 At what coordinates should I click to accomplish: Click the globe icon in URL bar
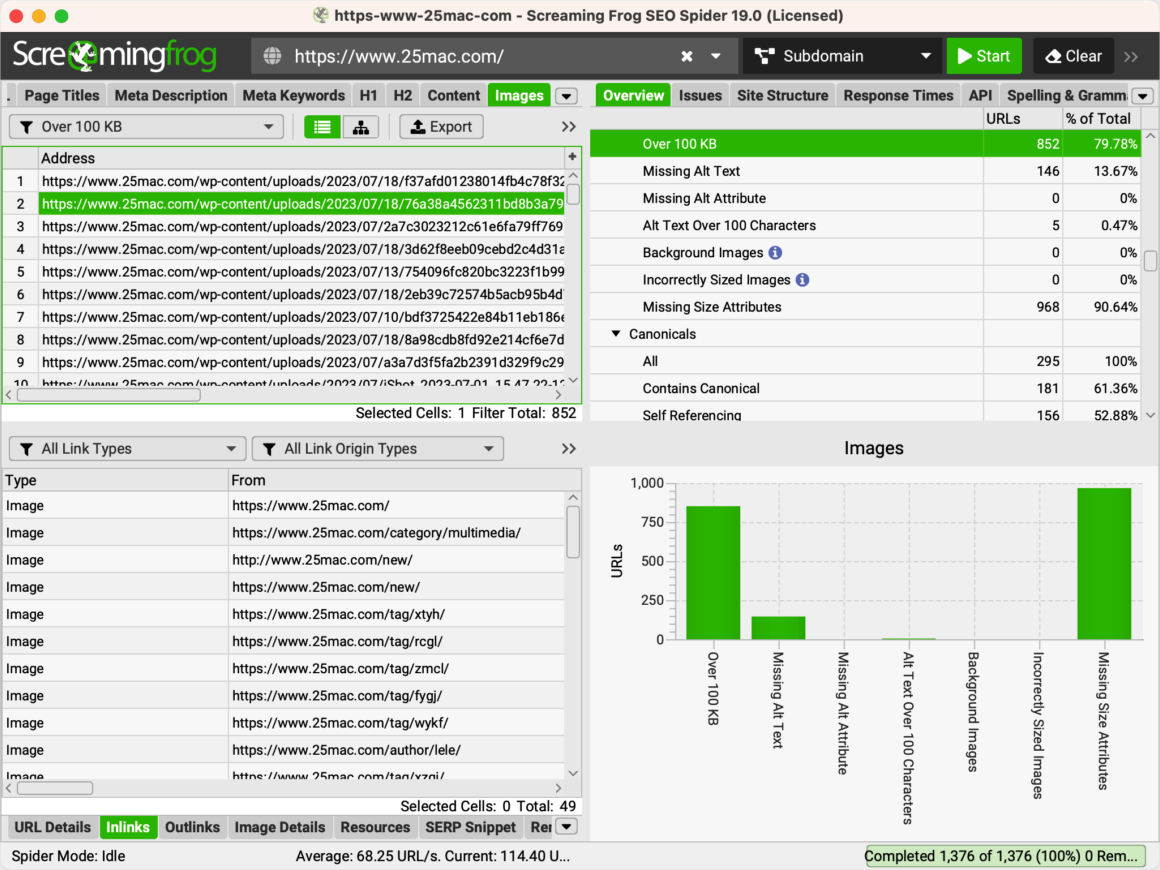[x=272, y=56]
